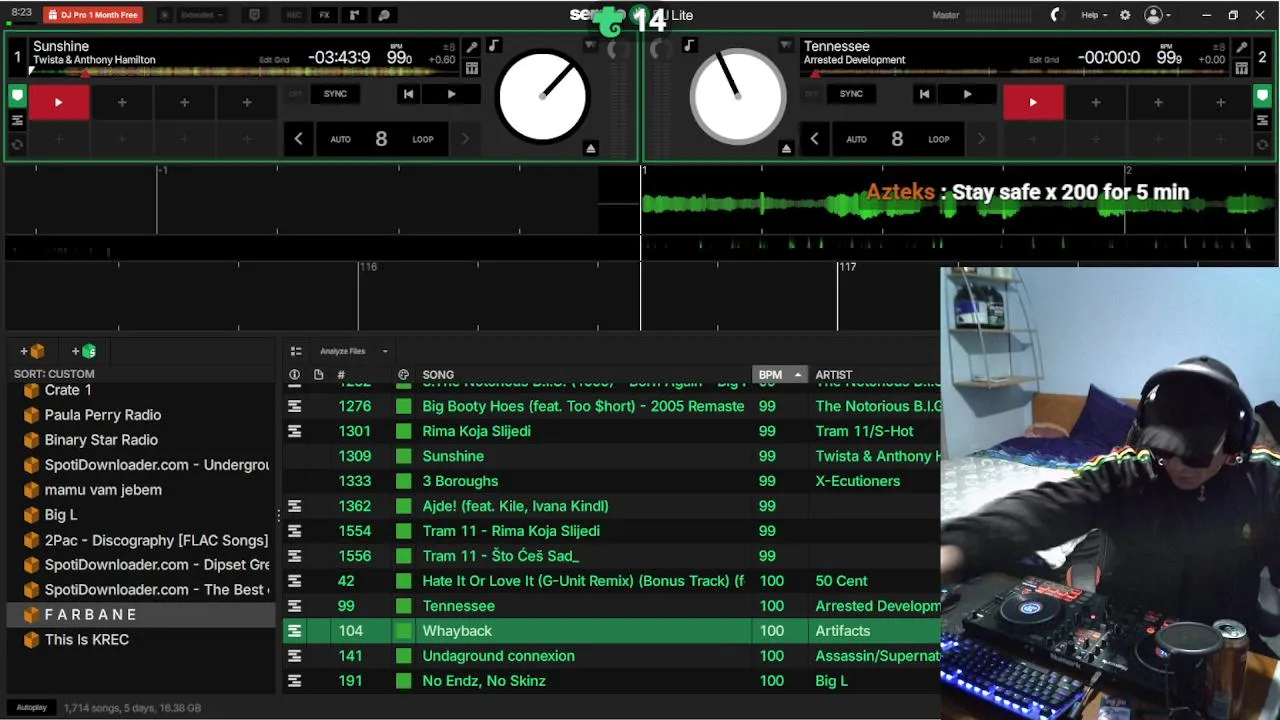Viewport: 1280px width, 720px height.
Task: Select deck 1 Cue Points pad mode icon
Action: click(x=17, y=96)
